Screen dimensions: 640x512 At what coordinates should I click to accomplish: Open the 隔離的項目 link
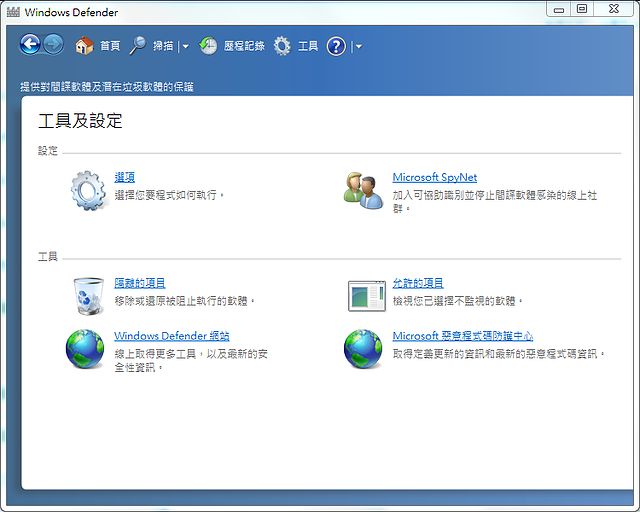[140, 283]
